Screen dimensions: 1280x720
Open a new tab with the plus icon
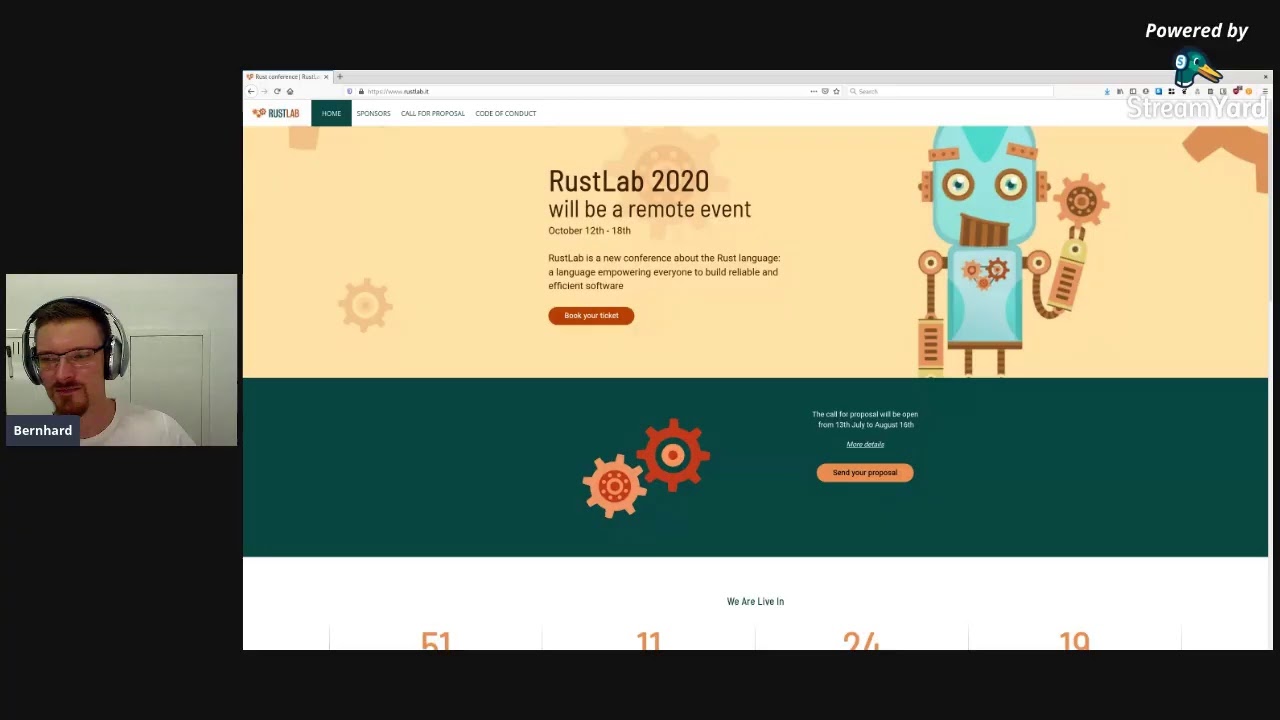click(340, 77)
